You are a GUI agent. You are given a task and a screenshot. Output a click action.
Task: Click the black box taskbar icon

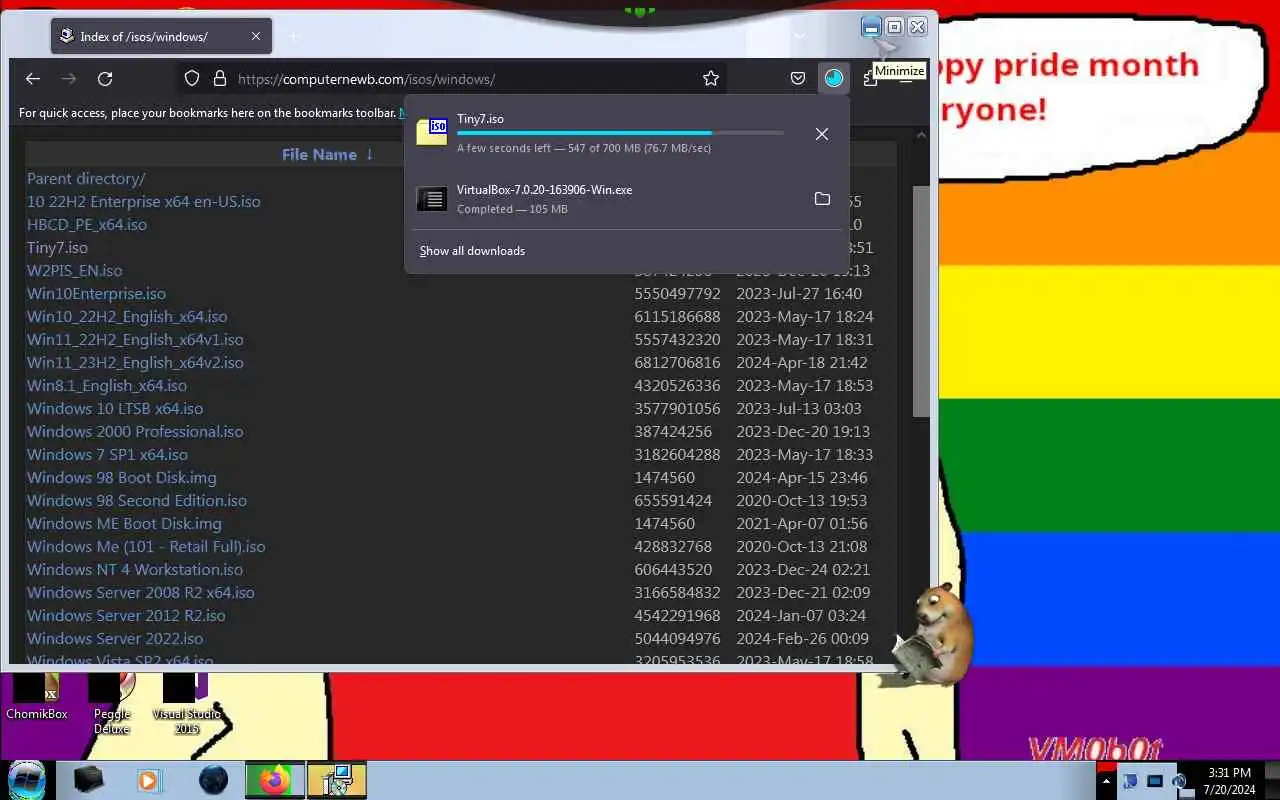pyautogui.click(x=88, y=780)
